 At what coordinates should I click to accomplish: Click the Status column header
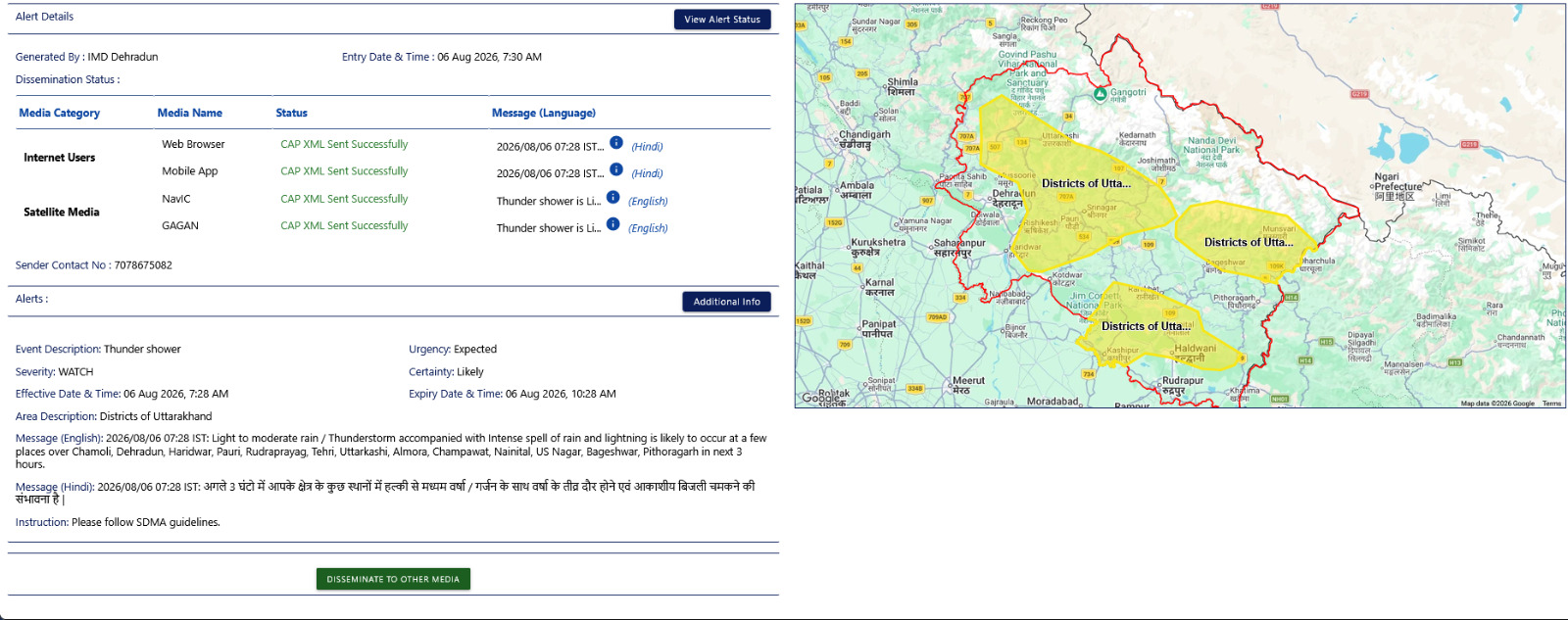[x=291, y=113]
